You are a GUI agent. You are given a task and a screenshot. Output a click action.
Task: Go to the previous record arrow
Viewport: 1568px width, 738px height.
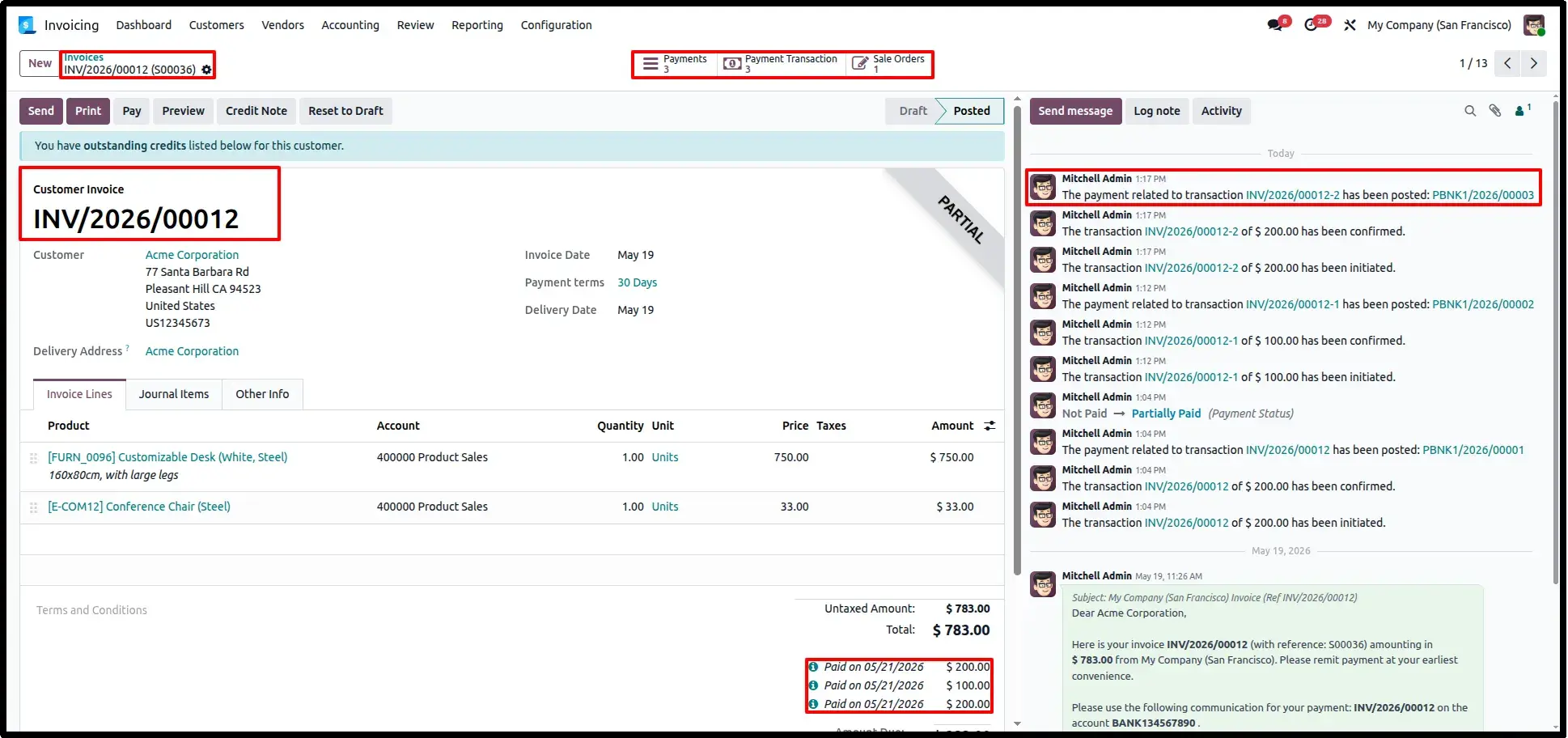pos(1507,63)
